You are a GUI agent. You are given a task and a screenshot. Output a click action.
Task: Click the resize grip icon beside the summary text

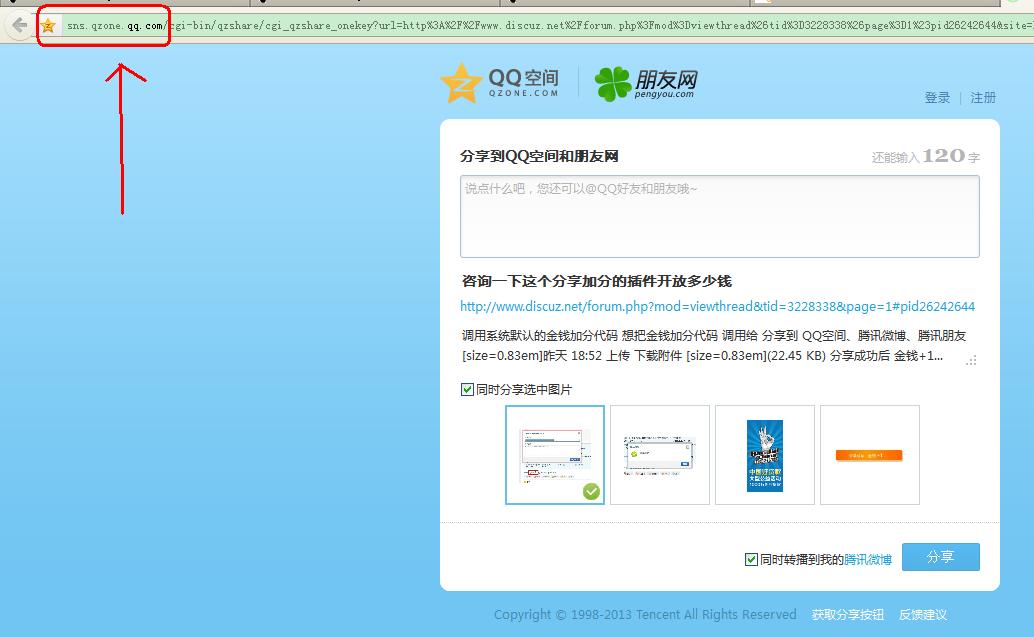pos(971,360)
